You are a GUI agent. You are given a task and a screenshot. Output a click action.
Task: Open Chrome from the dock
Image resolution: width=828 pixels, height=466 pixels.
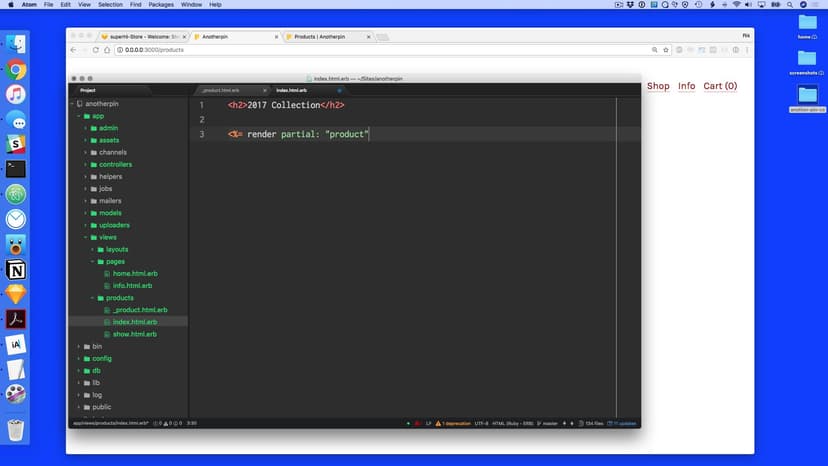[x=16, y=70]
